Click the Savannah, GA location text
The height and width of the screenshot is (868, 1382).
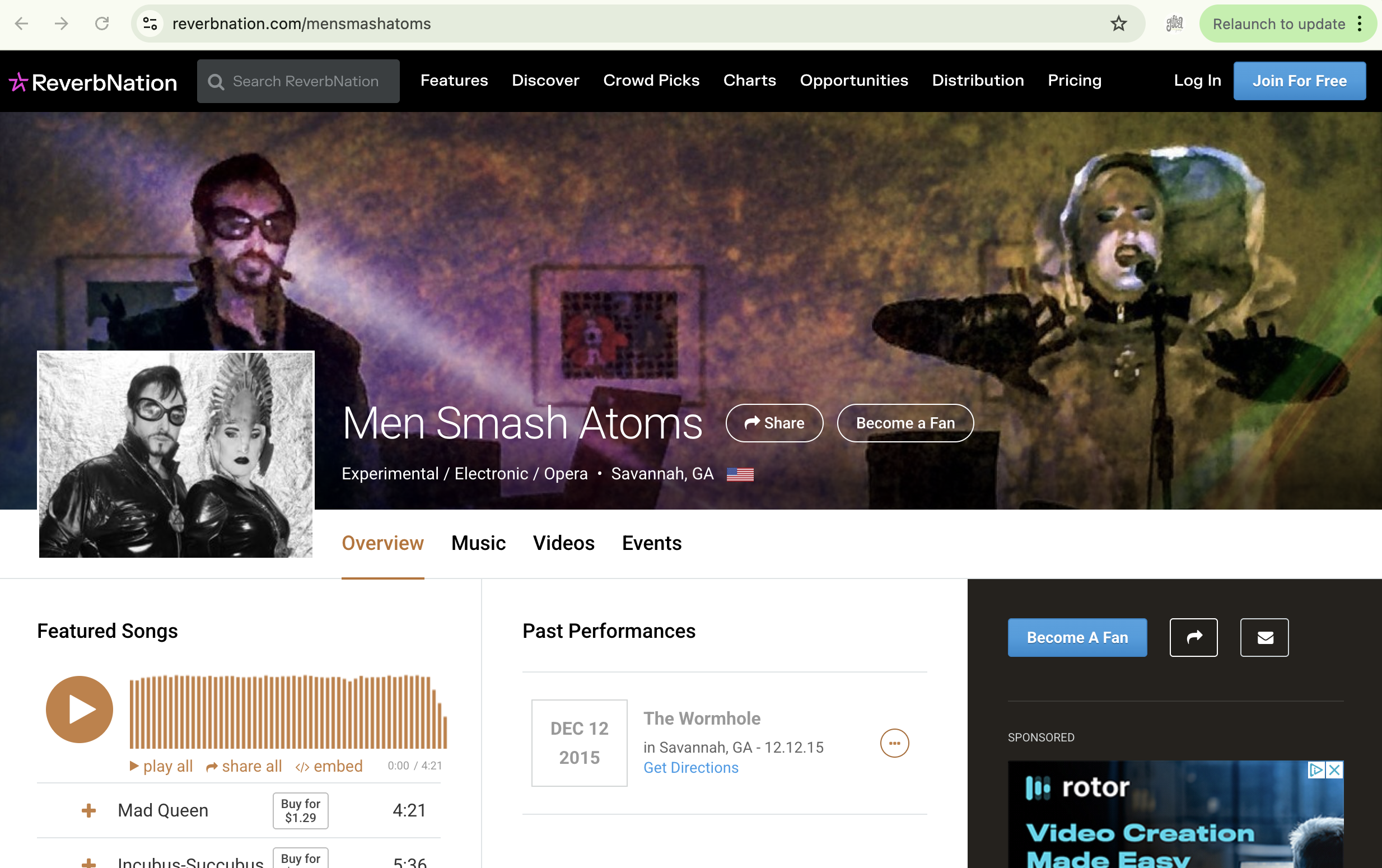662,474
